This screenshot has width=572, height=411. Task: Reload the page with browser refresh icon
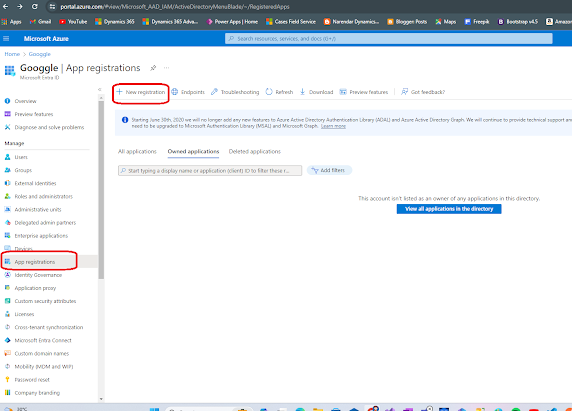point(35,7)
